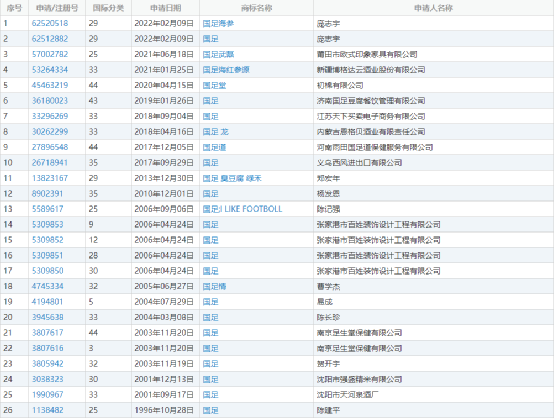The image size is (554, 418).
Task: Select applicant 沈阳市强盛精米有限公司
Action: pos(359,379)
